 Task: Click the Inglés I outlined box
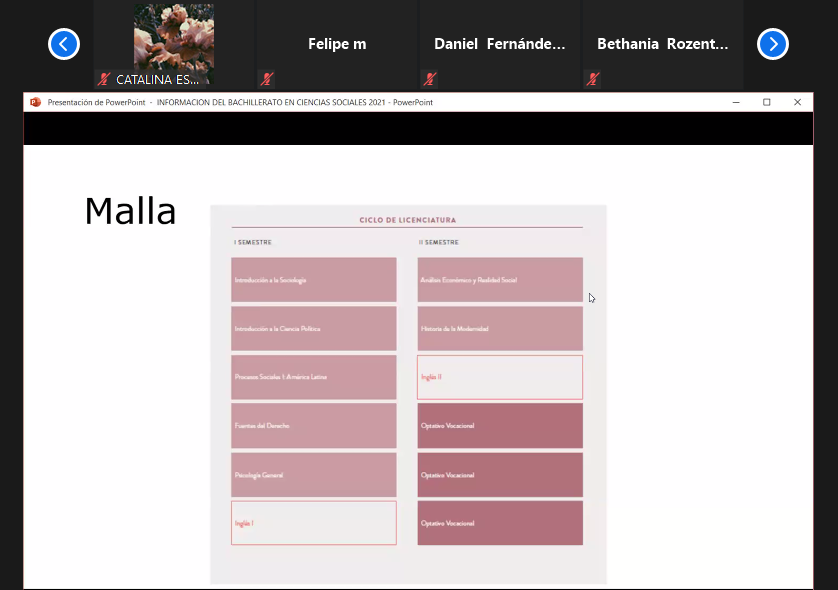[313, 523]
